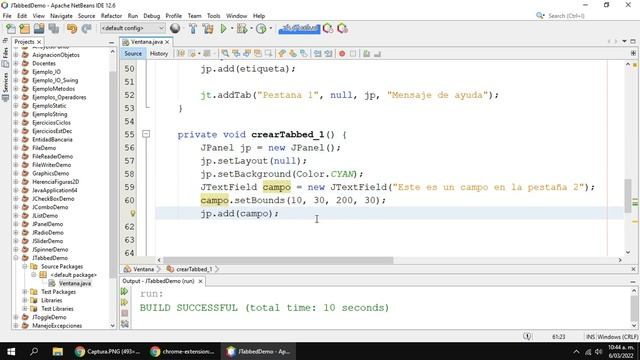Click the Save All toolbar icon
640x360 pixels.
point(54,29)
